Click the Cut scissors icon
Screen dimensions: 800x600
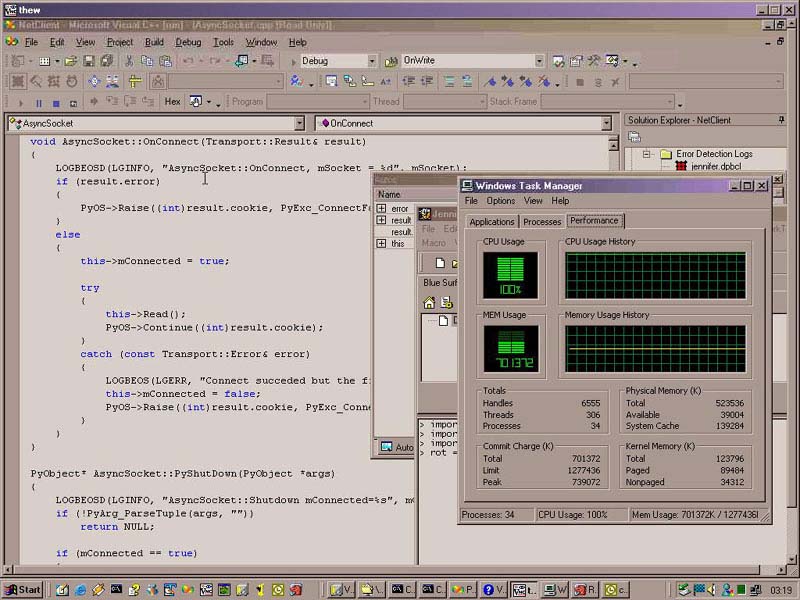129,61
